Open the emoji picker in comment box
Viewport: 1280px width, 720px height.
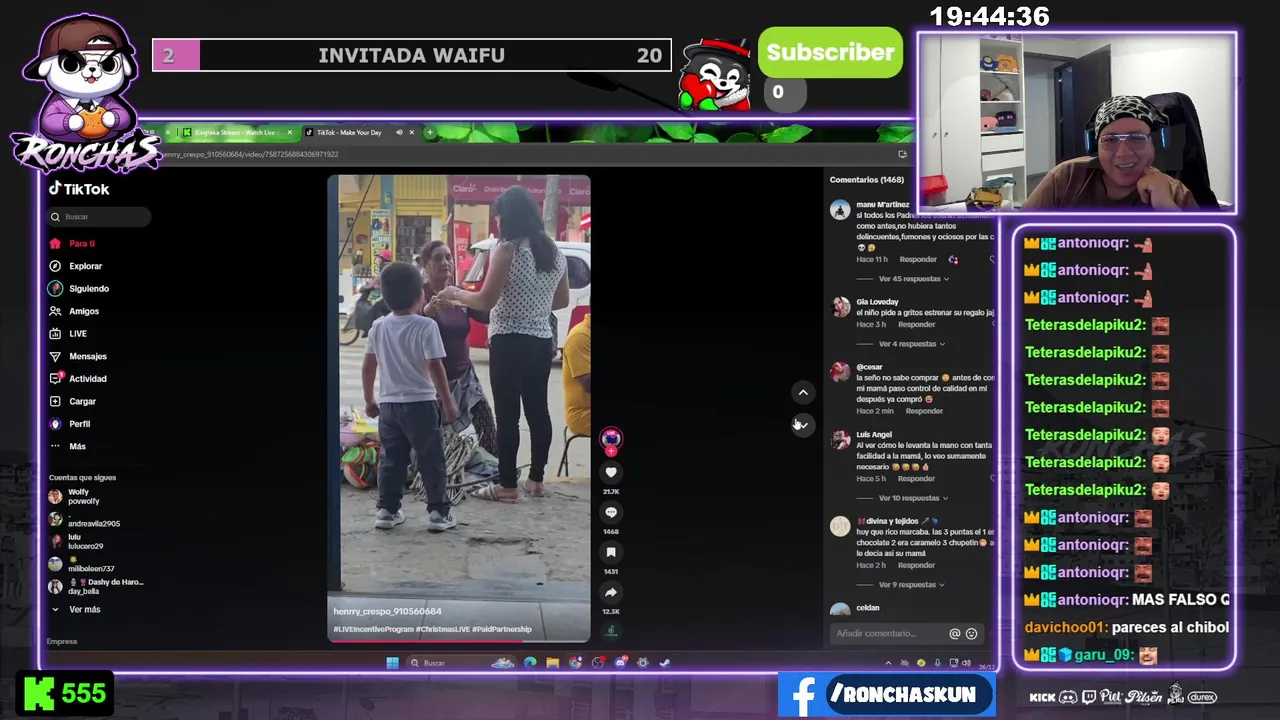tap(971, 633)
